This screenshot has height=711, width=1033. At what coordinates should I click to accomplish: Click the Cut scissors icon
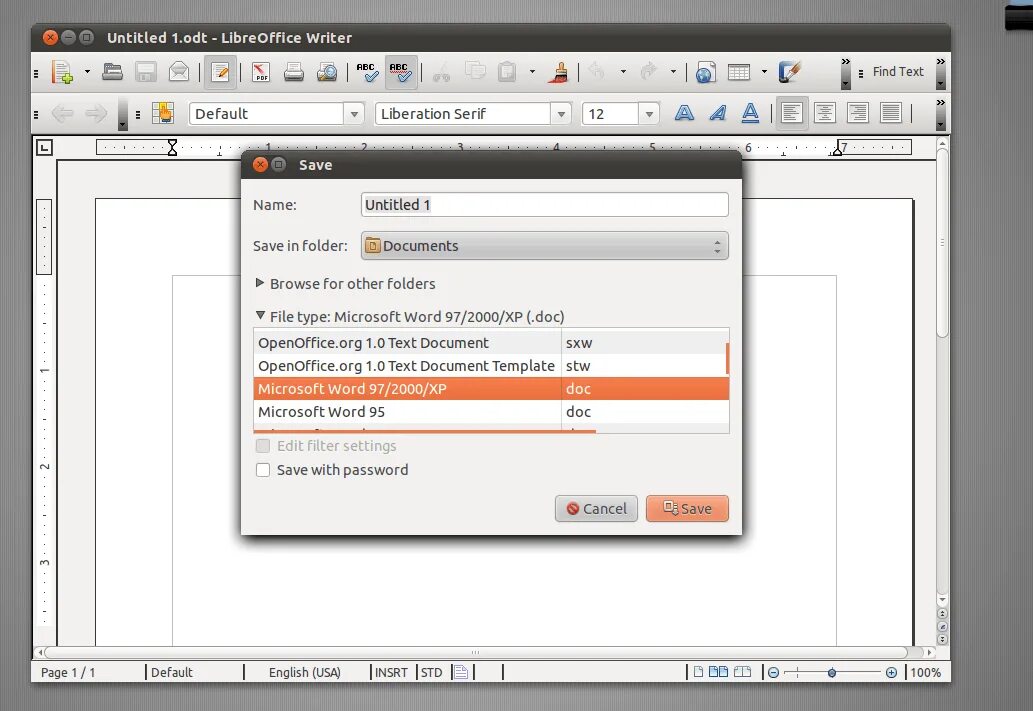tap(441, 72)
